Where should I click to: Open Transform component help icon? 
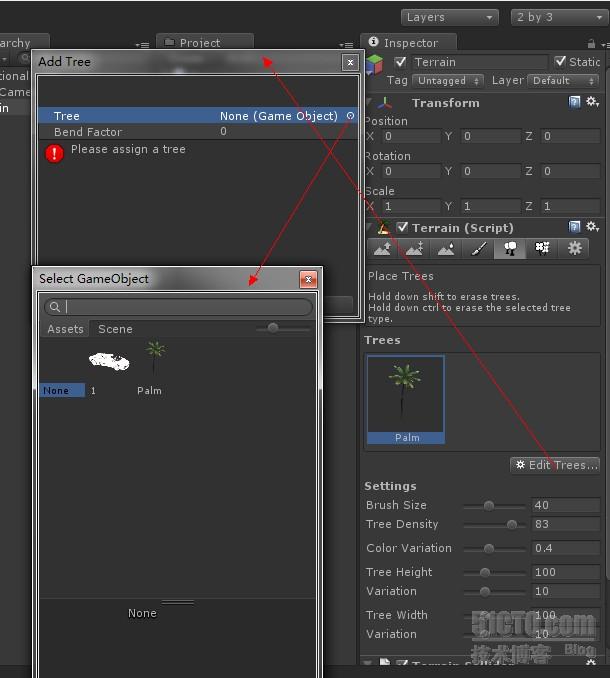pyautogui.click(x=574, y=102)
